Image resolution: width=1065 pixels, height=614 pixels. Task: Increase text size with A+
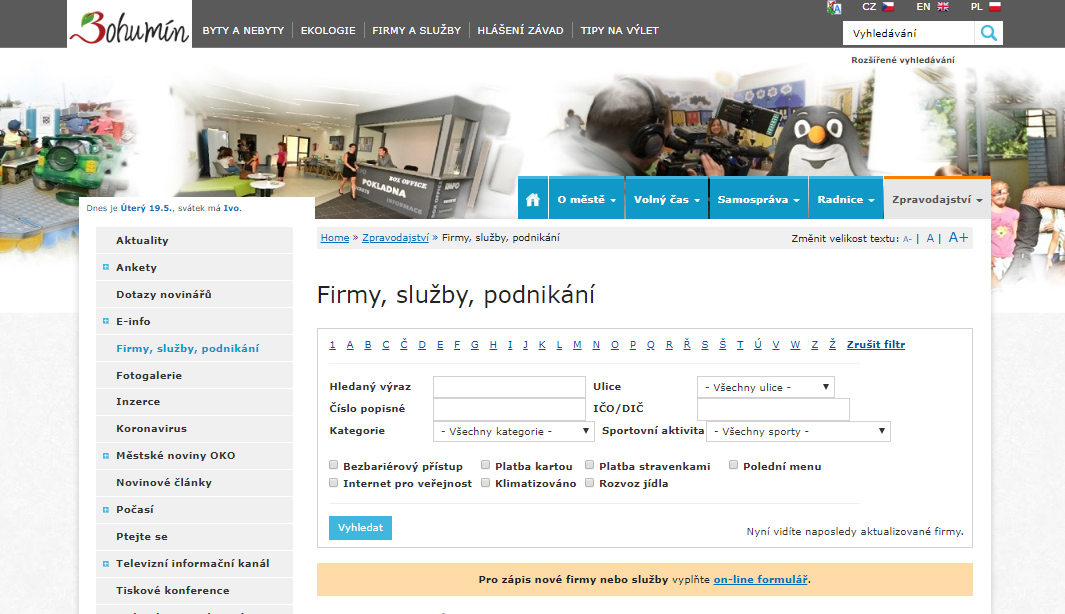point(958,237)
